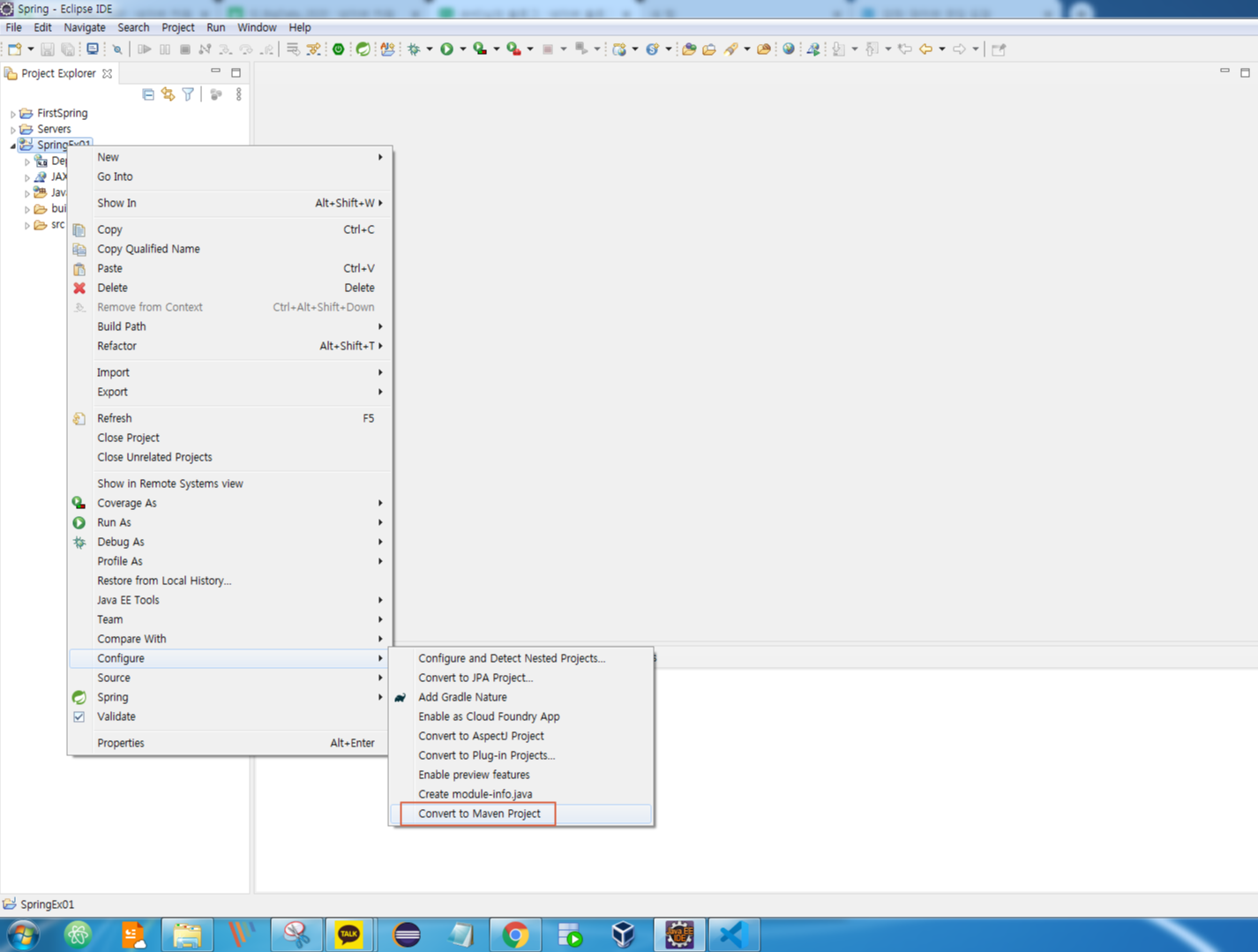Select Convert to Maven Project
The width and height of the screenshot is (1258, 952).
tap(521, 813)
